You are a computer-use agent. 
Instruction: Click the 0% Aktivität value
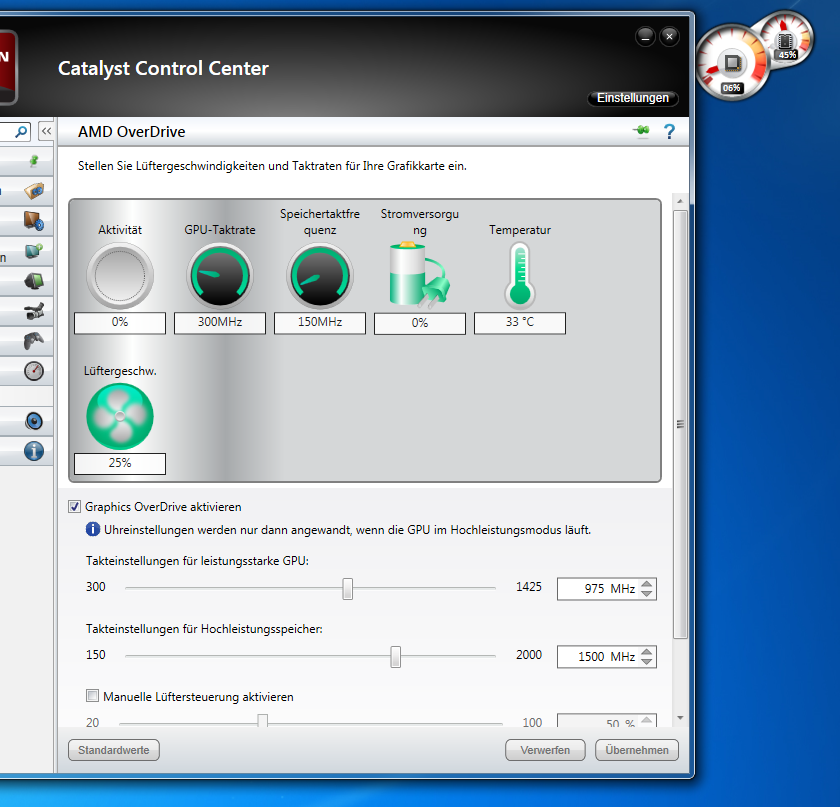coord(120,323)
